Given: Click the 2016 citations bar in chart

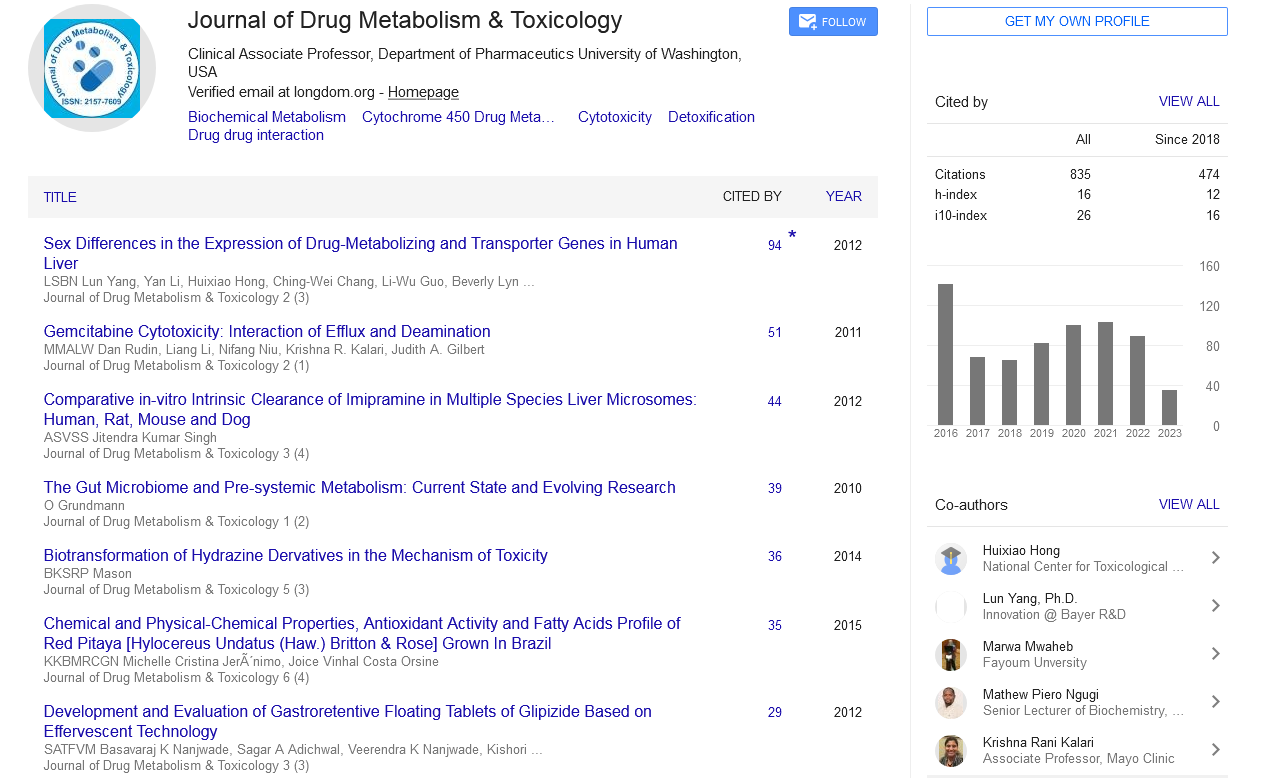Looking at the screenshot, I should point(945,355).
